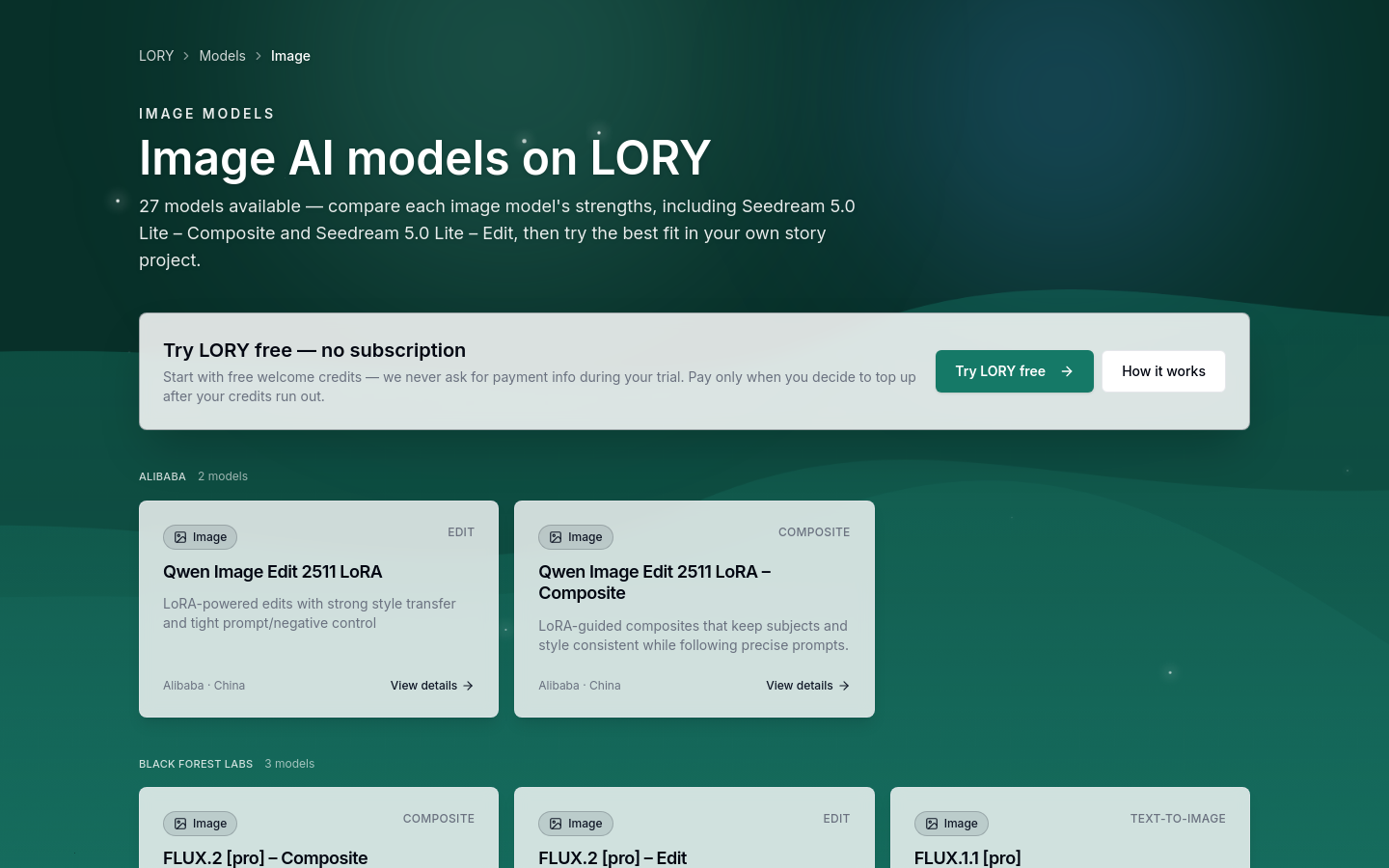Screen dimensions: 1389x868
Task: Click the '3 models' count text
Action: pos(289,764)
